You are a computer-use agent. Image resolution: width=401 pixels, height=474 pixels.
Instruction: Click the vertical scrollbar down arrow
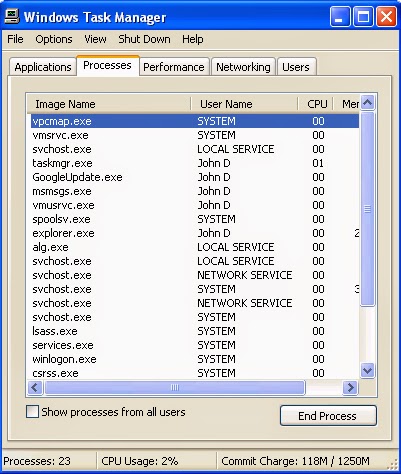tap(368, 370)
